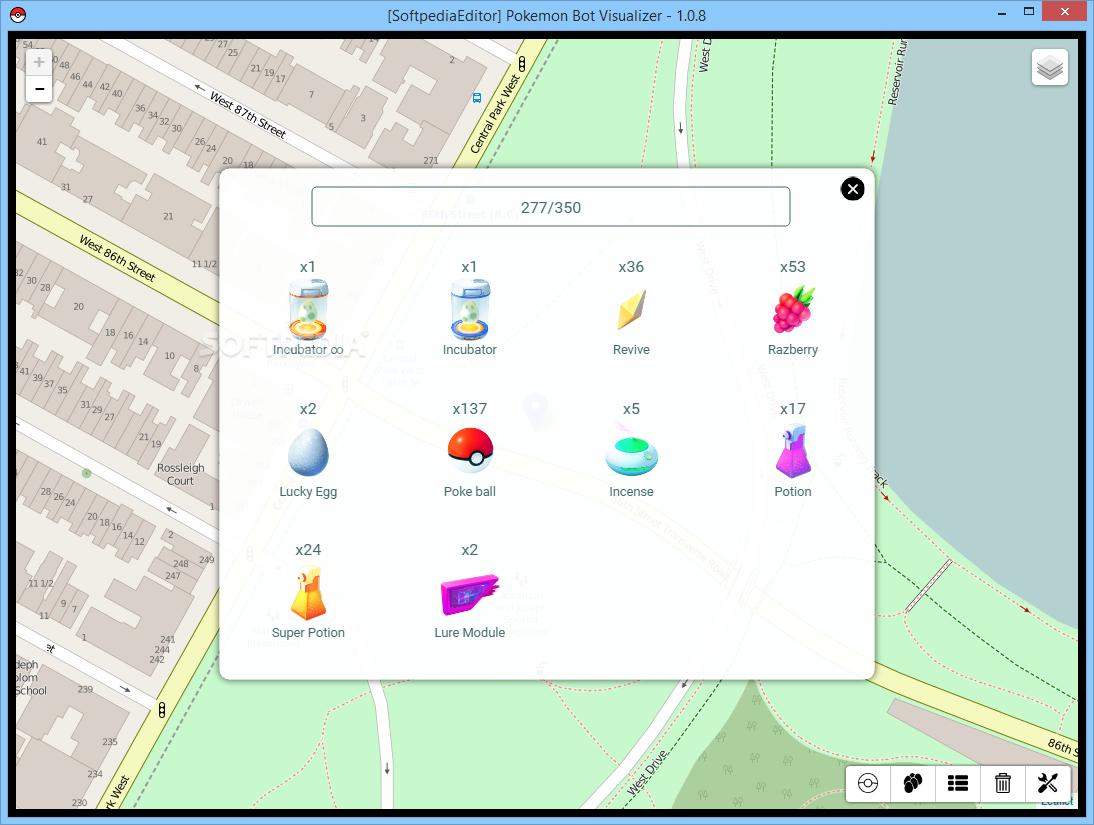Click the yellow Revive crystal icon

pos(631,310)
